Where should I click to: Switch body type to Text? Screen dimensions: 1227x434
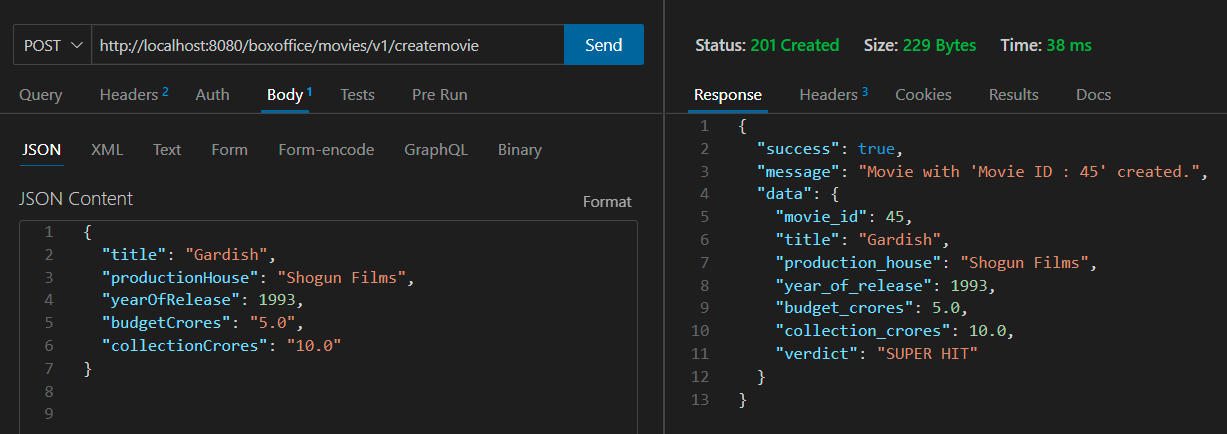(x=167, y=150)
